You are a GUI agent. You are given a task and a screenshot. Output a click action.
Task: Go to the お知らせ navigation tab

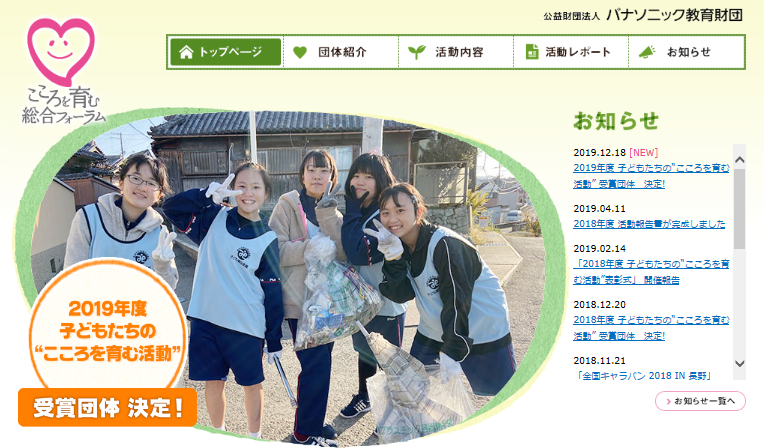[687, 52]
